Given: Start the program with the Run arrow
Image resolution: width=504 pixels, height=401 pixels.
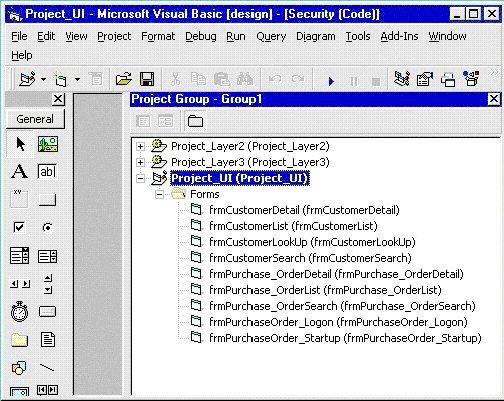Looking at the screenshot, I should pos(331,81).
